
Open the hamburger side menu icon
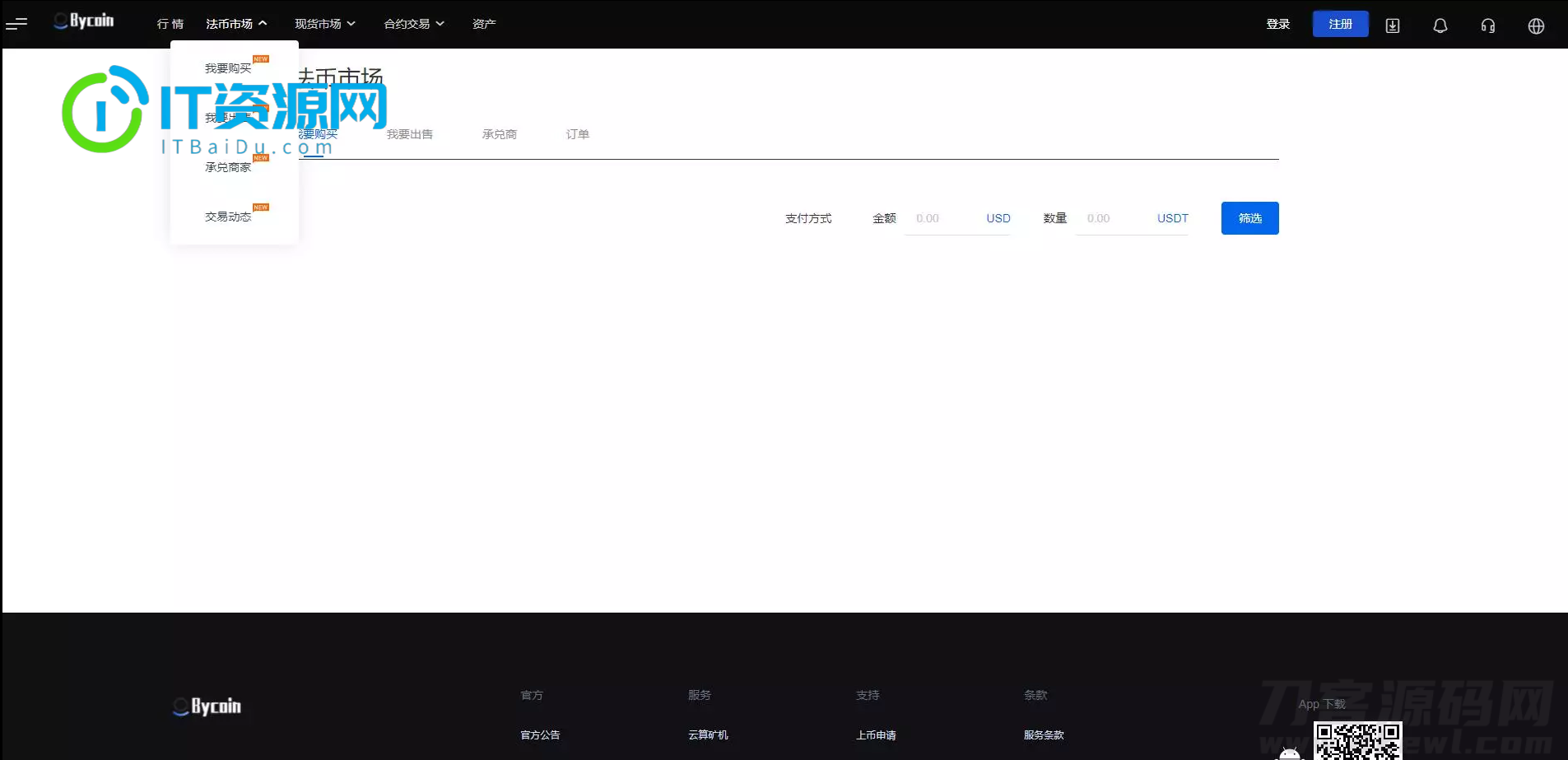[16, 24]
